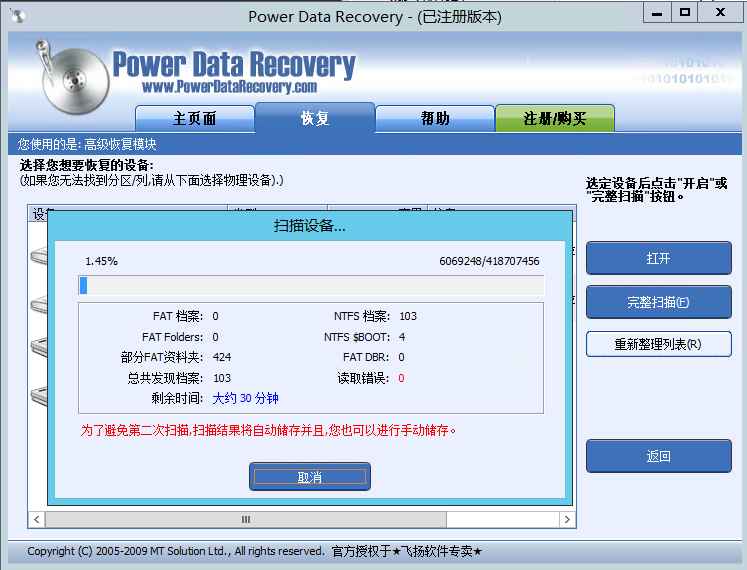Switch to the 恢复 tab
Viewport: 747px width, 570px height.
point(314,118)
